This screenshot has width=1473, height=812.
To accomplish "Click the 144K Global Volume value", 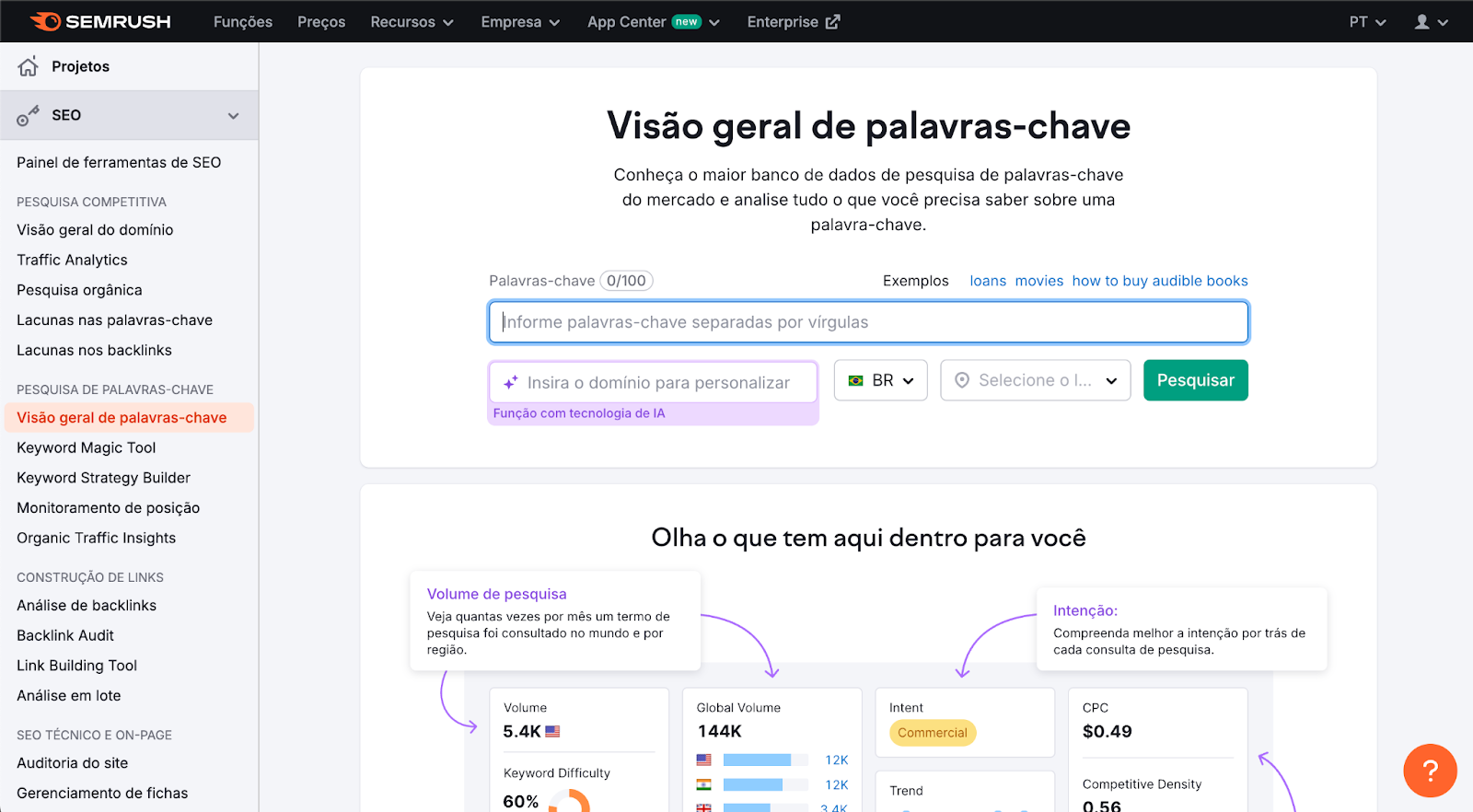I will [x=719, y=731].
